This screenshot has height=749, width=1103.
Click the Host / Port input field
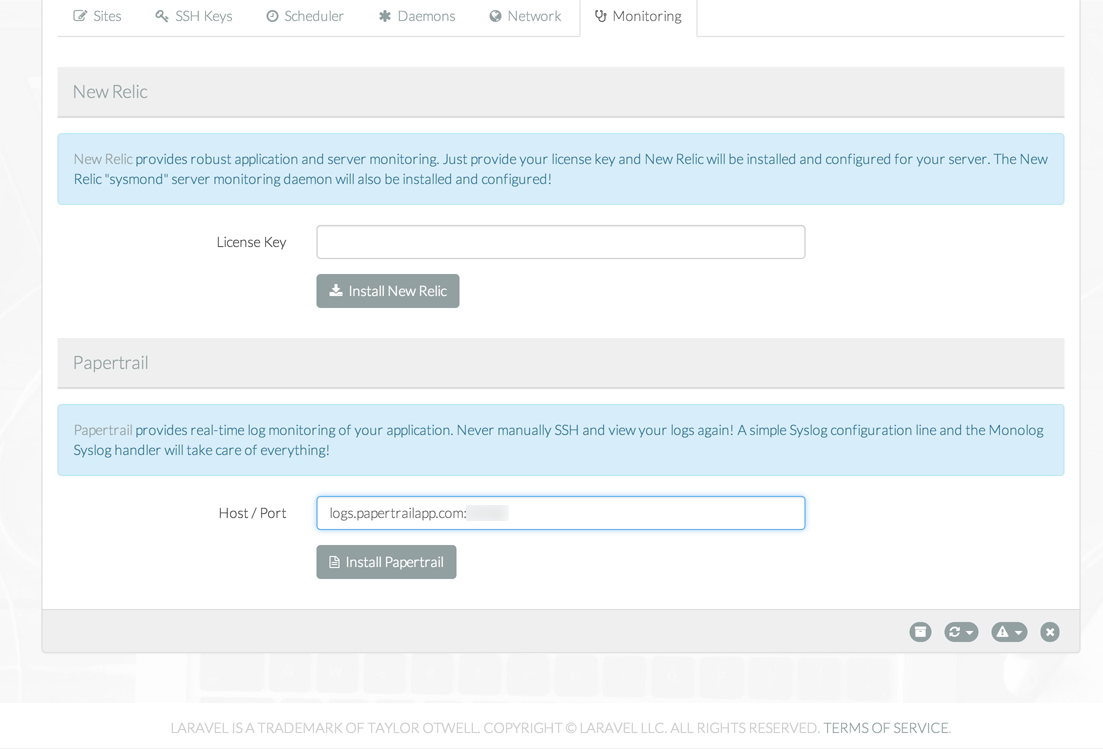[561, 513]
